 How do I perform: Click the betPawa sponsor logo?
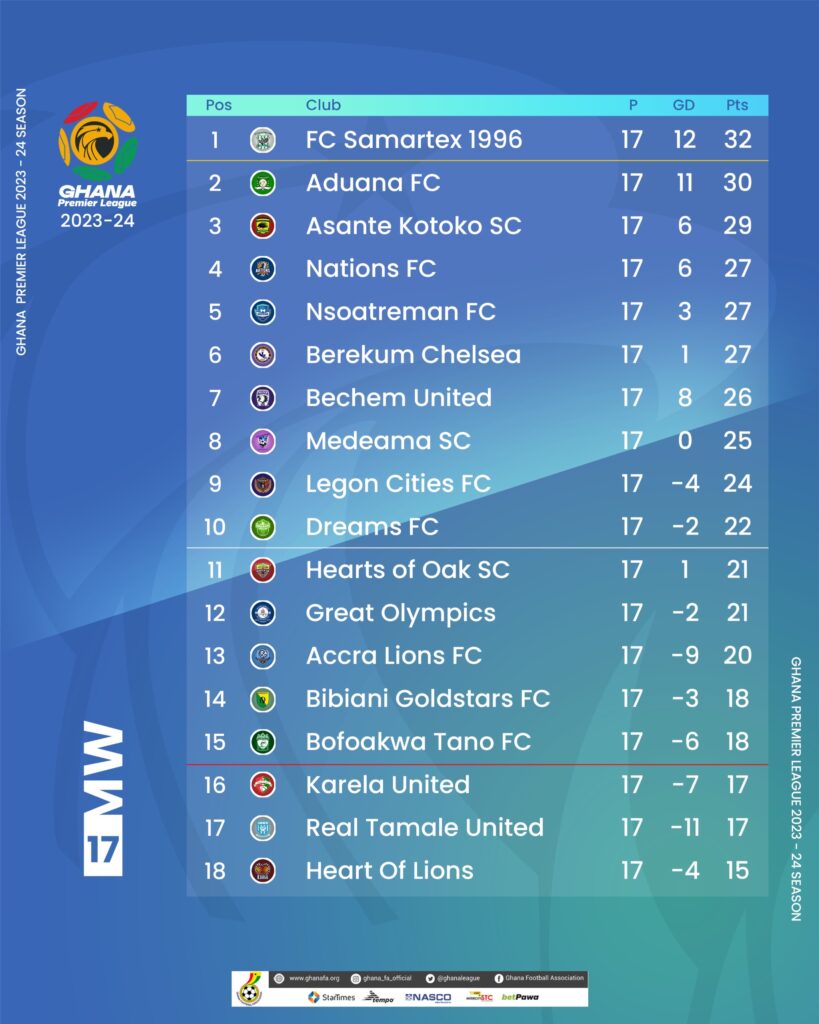coord(520,997)
